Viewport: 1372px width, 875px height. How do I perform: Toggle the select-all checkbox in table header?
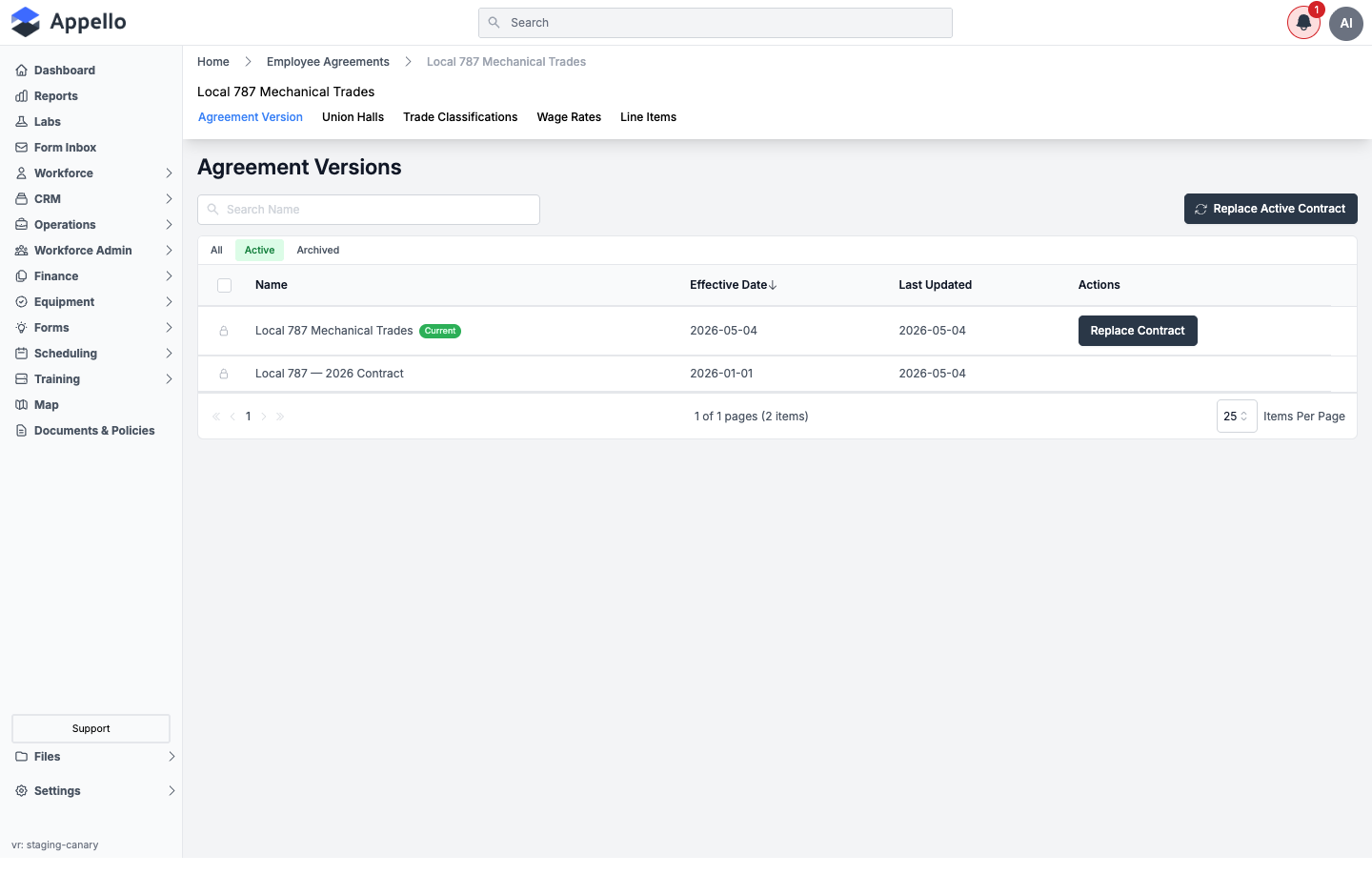[224, 285]
